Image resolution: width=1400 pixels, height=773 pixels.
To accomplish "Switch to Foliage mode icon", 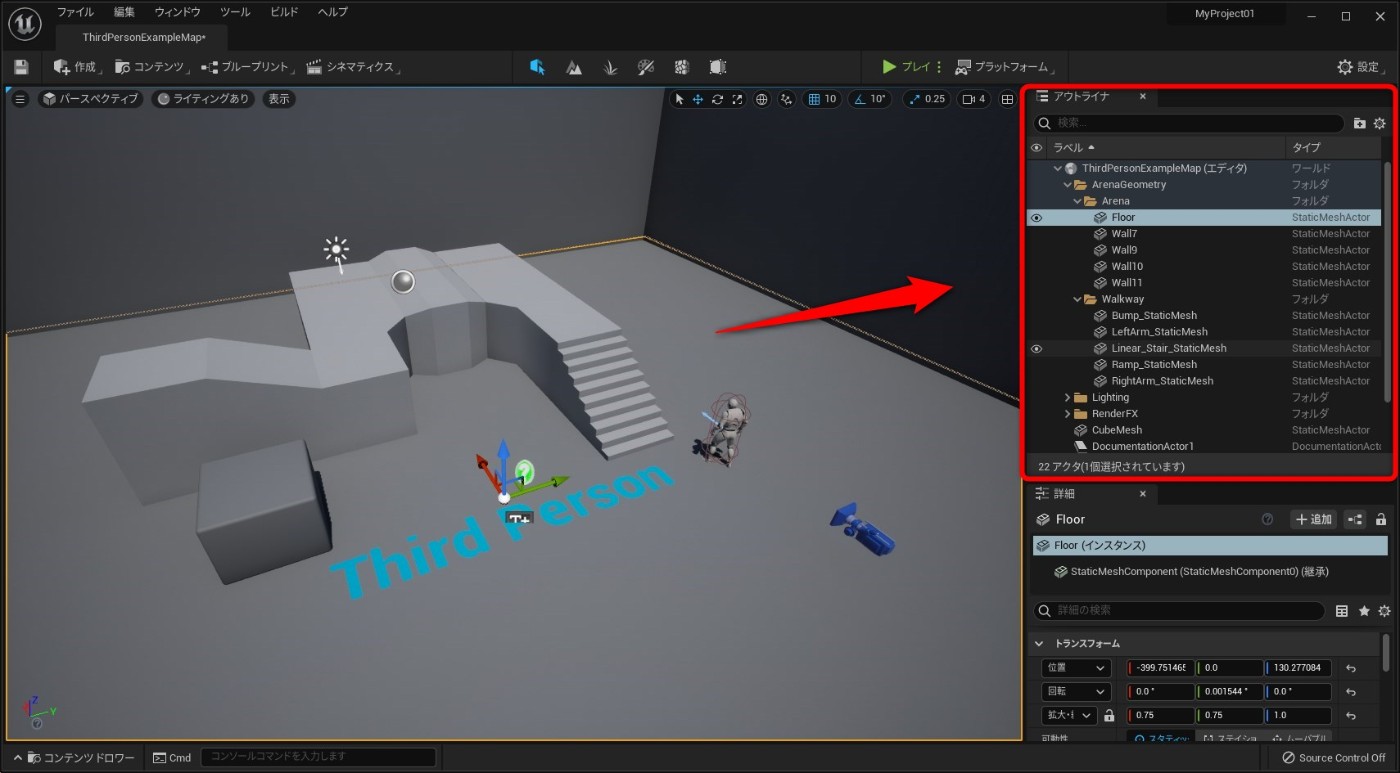I will 610,67.
